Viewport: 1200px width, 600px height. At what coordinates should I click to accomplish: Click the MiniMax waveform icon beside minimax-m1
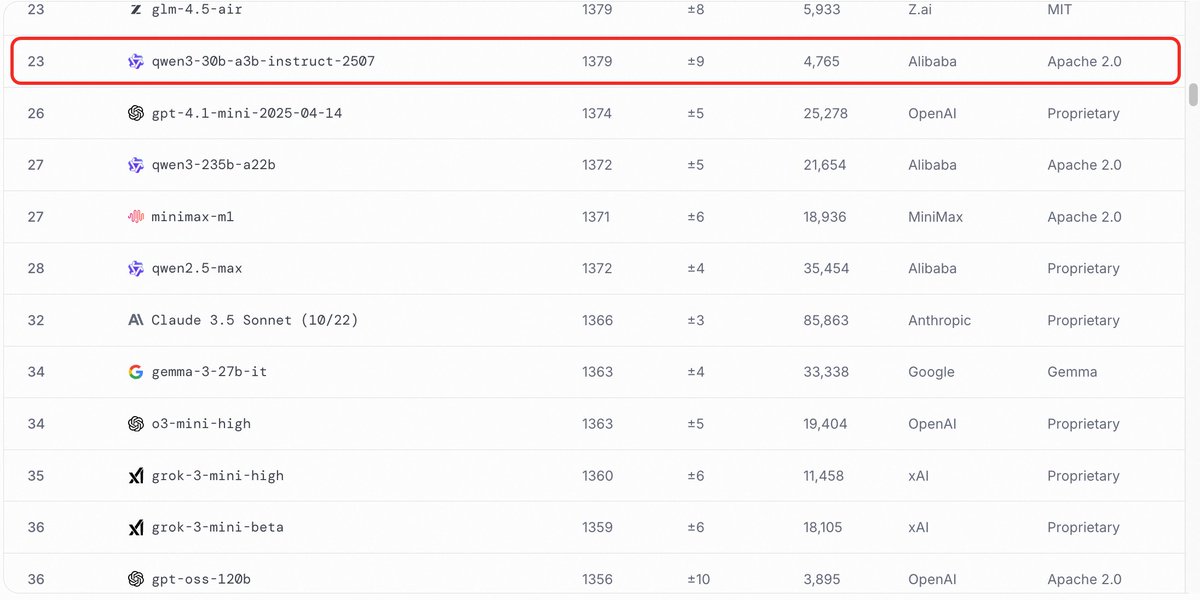(136, 217)
